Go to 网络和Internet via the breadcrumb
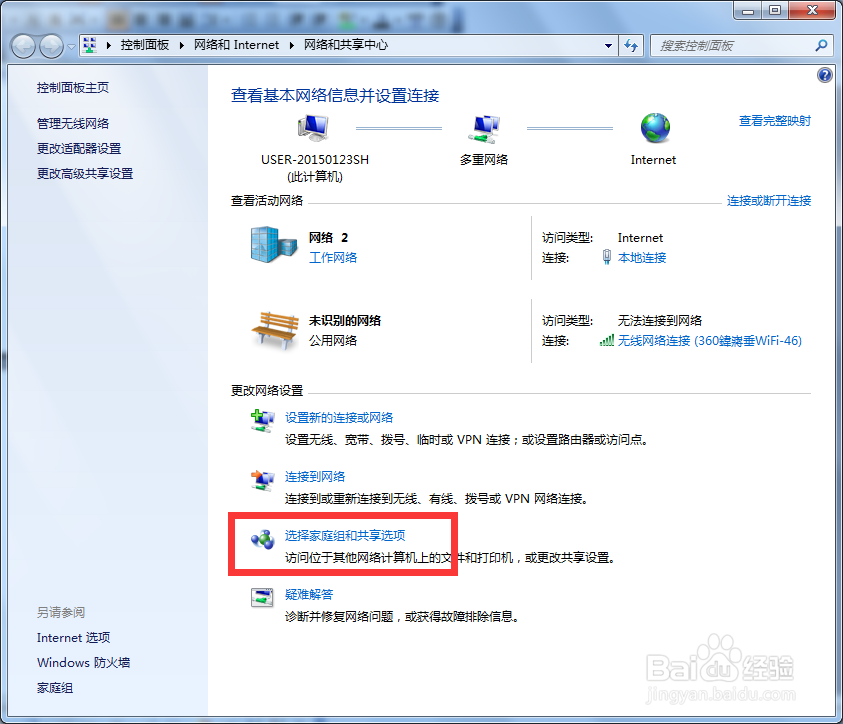The width and height of the screenshot is (843, 724). point(236,45)
